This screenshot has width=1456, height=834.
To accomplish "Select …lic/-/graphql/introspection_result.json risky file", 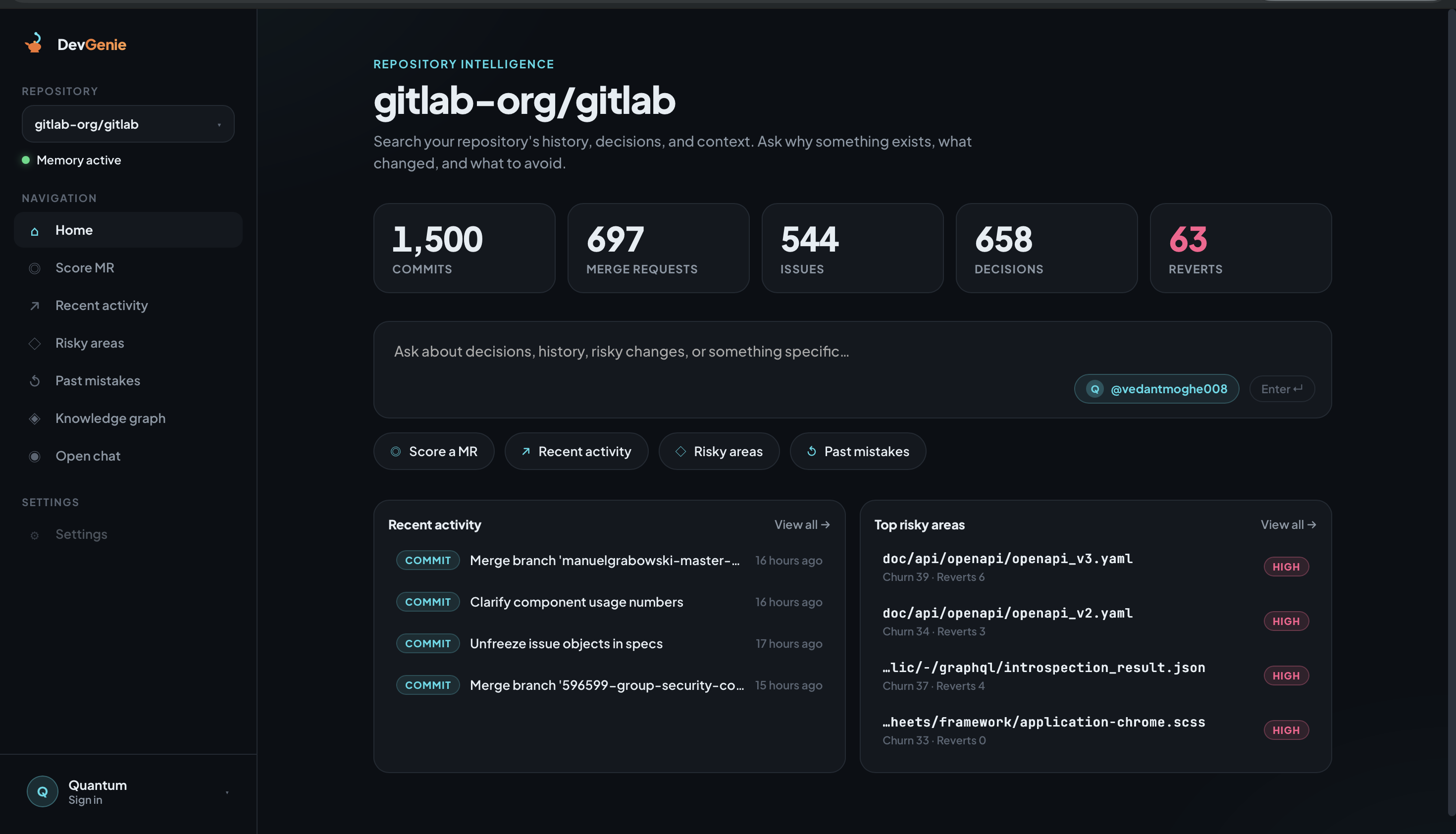I will 1095,676.
